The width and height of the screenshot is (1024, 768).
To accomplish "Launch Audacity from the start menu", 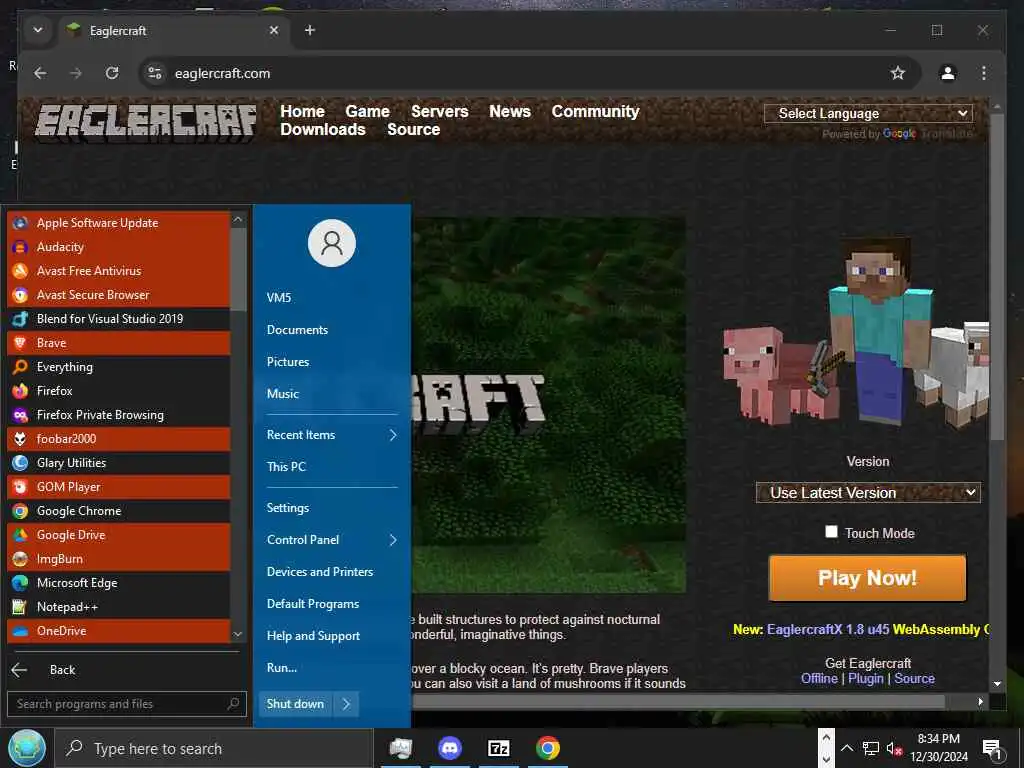I will [118, 247].
